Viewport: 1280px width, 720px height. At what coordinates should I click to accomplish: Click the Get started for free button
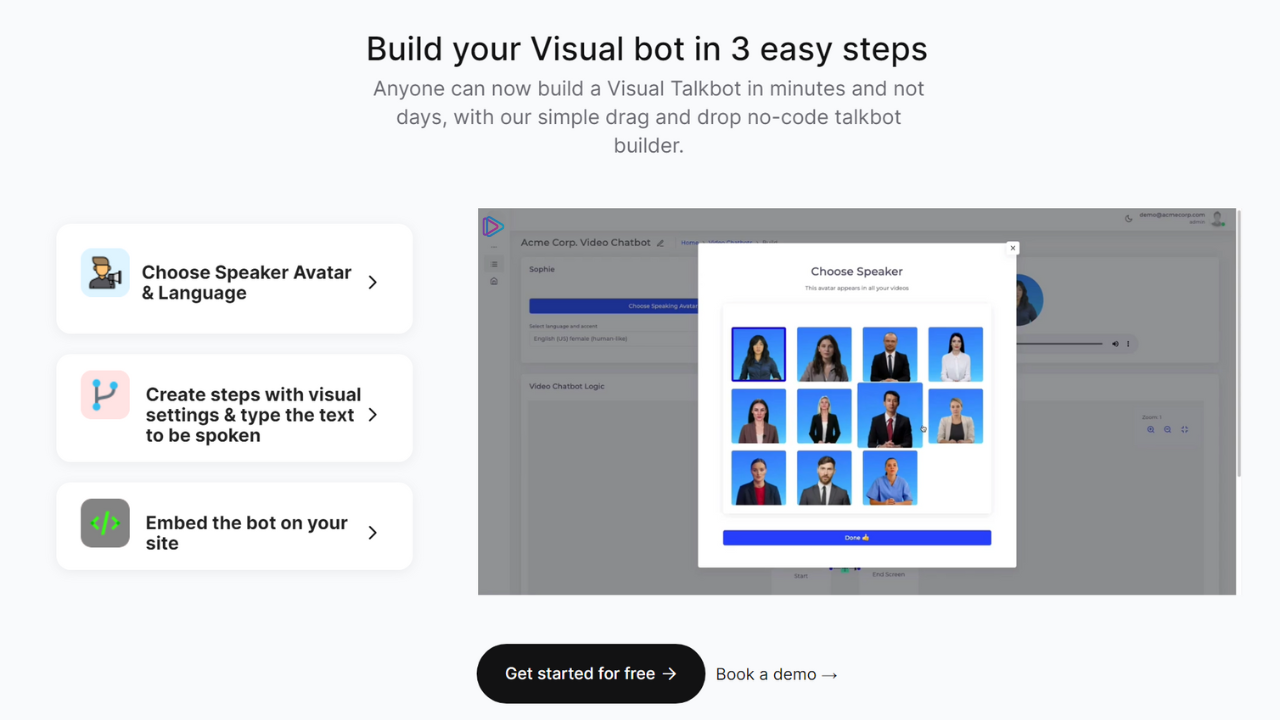(x=590, y=674)
